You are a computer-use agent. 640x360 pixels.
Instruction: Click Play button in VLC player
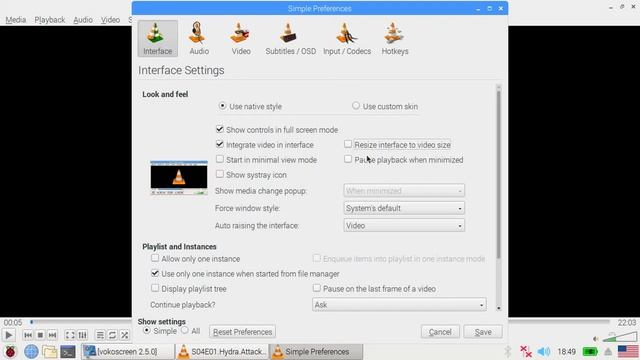pyautogui.click(x=9, y=335)
